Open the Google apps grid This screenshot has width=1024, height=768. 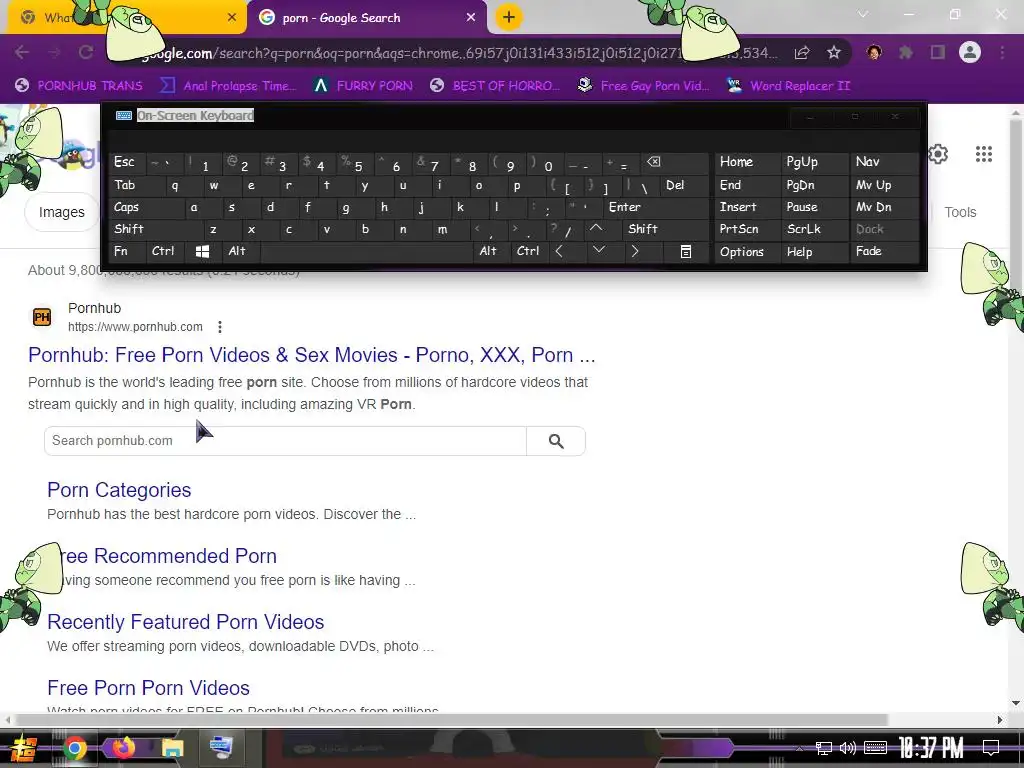(x=984, y=154)
